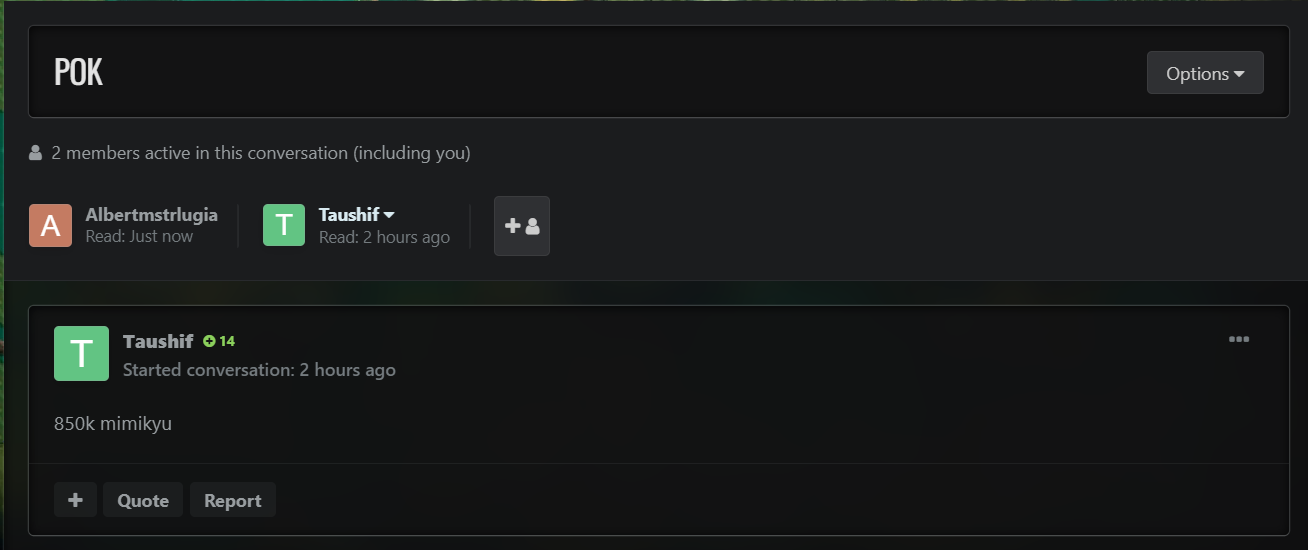Click the invite member plus-person icon
Screen dimensions: 1308x550
(x=522, y=226)
